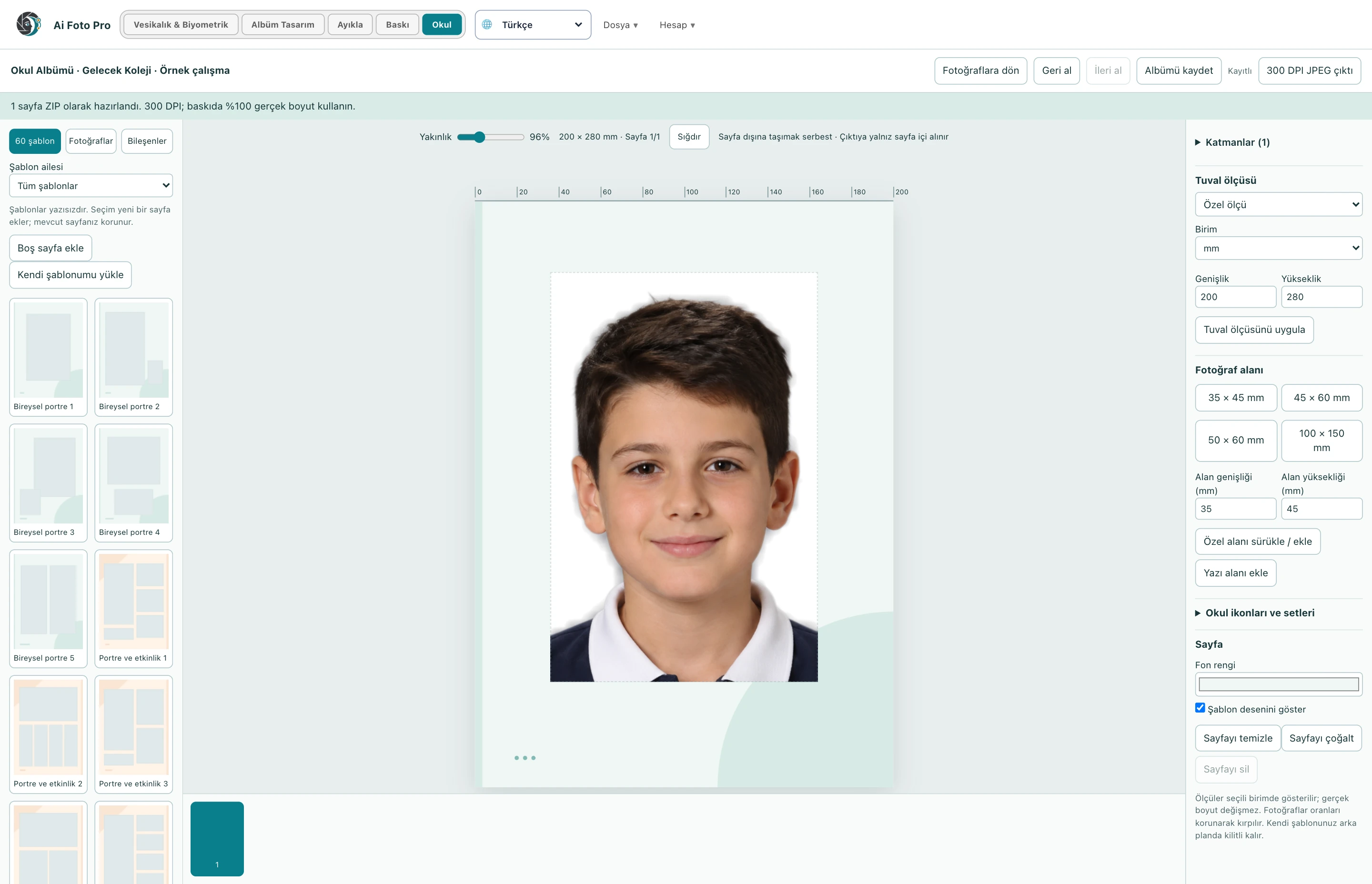The width and height of the screenshot is (1372, 884).
Task: Choose the 45 × 60 mm photo area
Action: [1322, 398]
